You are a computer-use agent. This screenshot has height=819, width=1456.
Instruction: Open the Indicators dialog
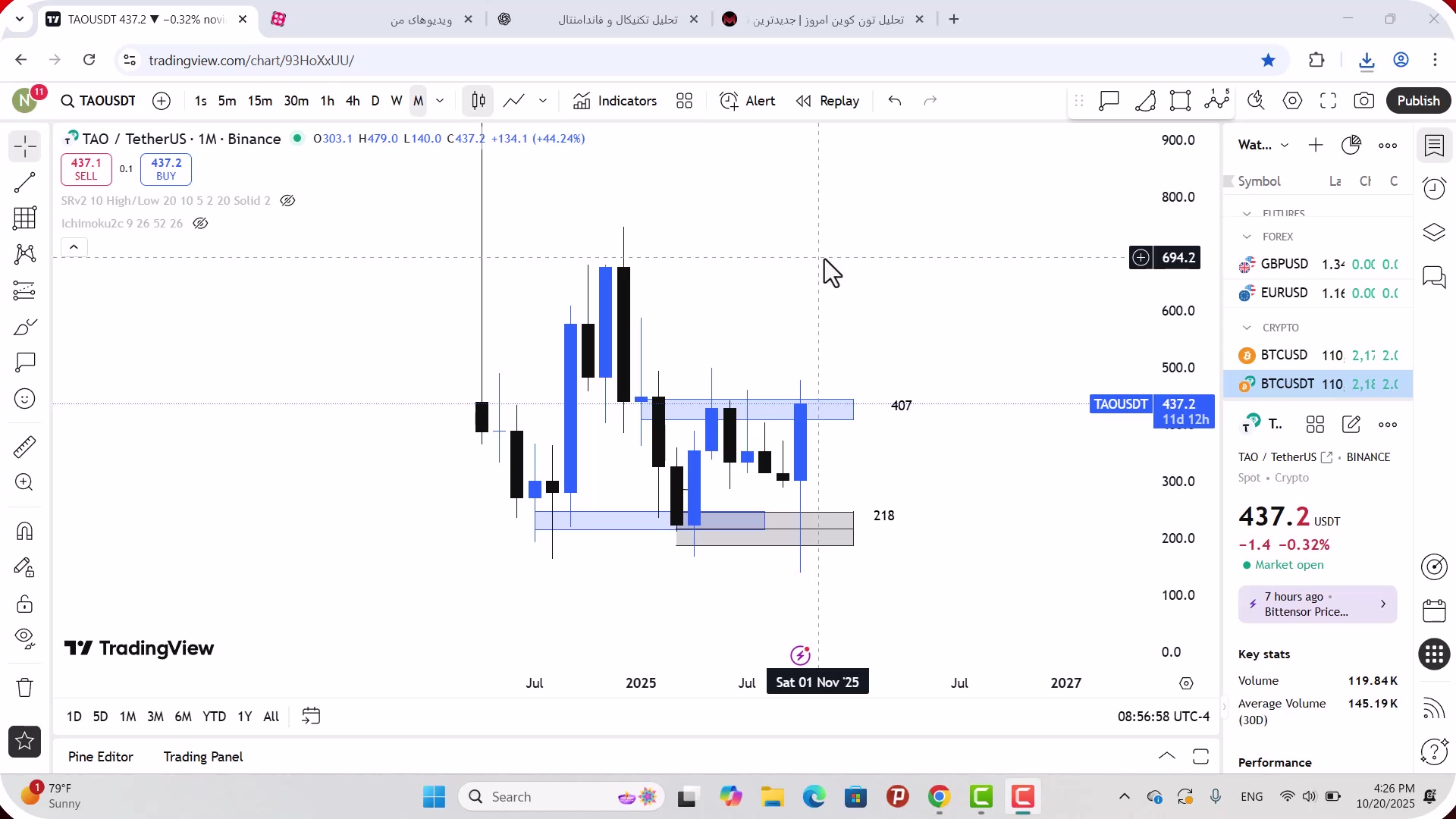coord(615,101)
